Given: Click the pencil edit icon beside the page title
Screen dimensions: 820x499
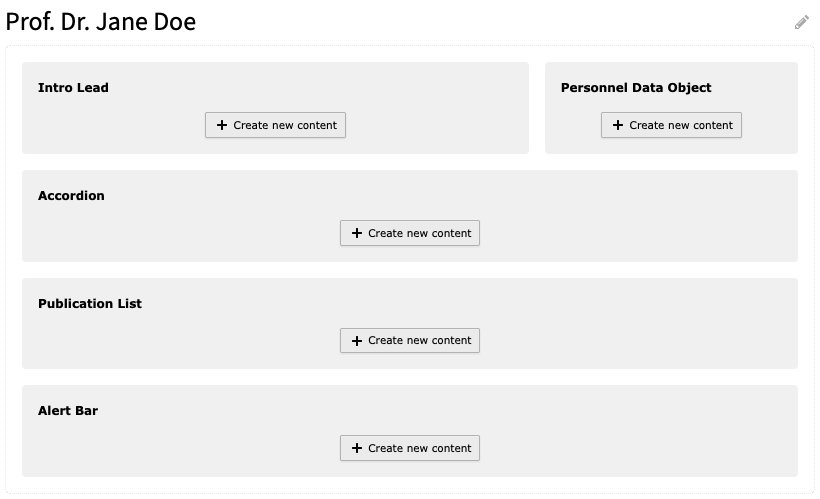Looking at the screenshot, I should (802, 22).
